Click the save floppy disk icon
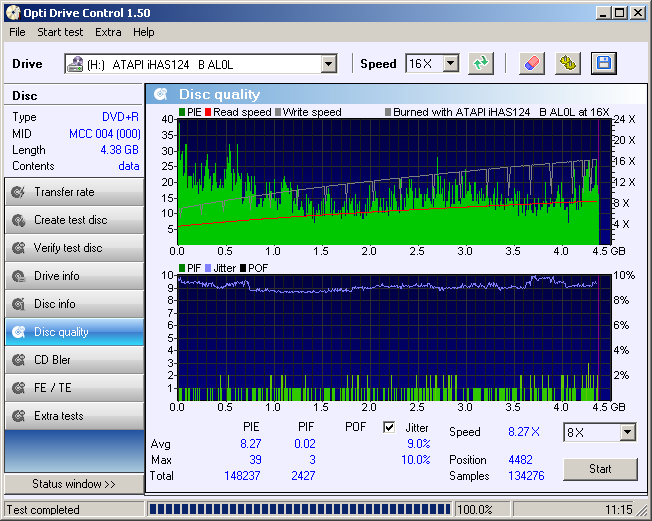Screen dimensions: 652x521 click(604, 64)
